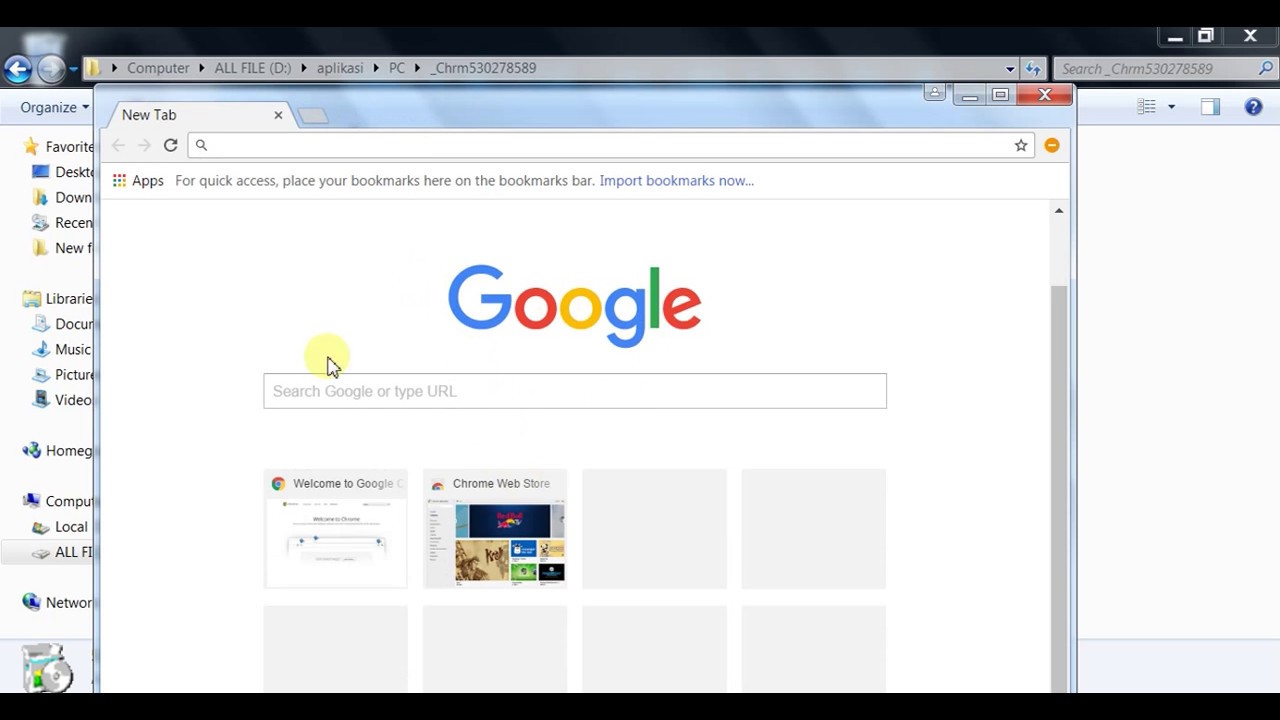The image size is (1280, 720).
Task: Click Homegroup globe icon in sidebar
Action: pos(31,450)
